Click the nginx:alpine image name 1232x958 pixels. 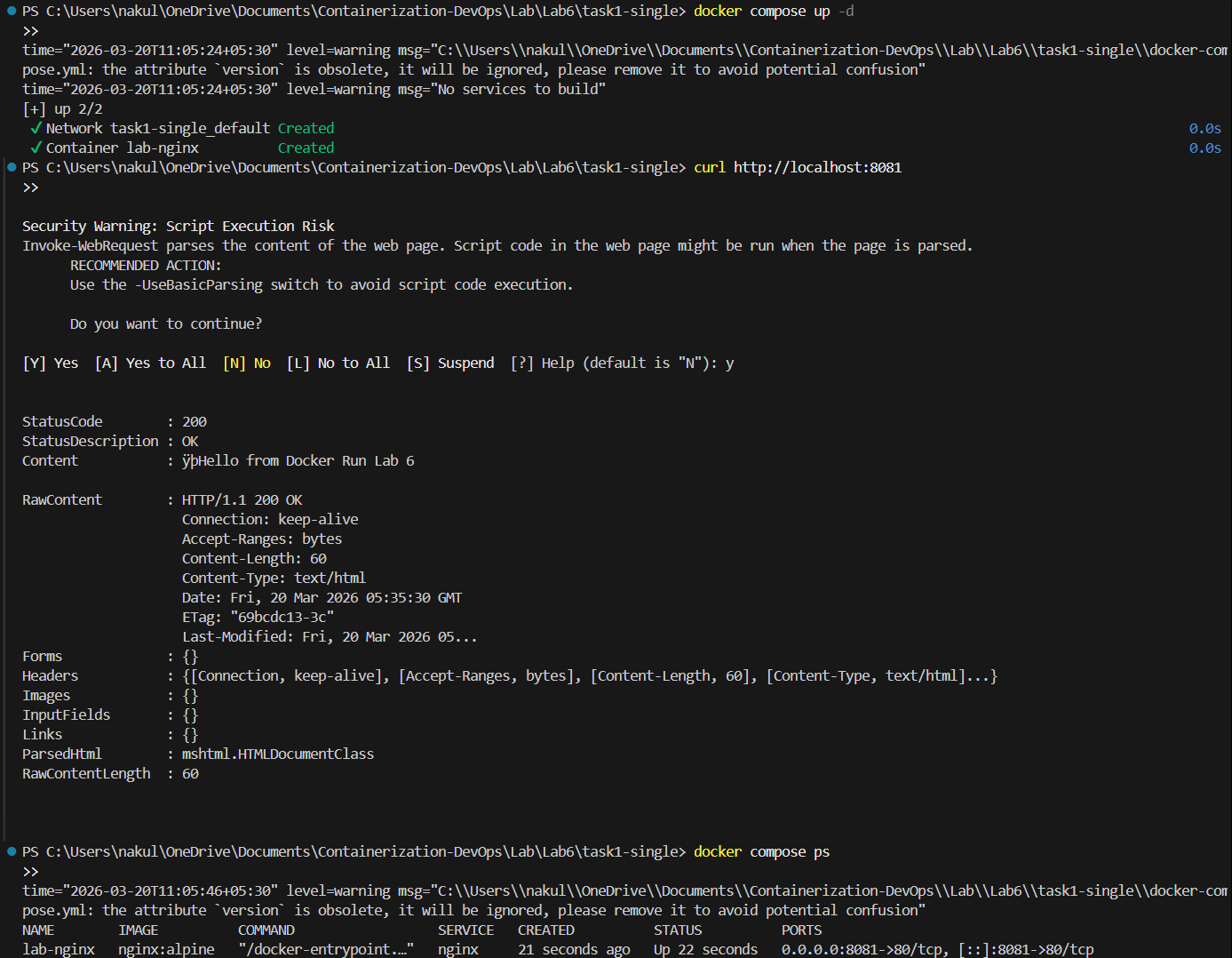pyautogui.click(x=166, y=949)
